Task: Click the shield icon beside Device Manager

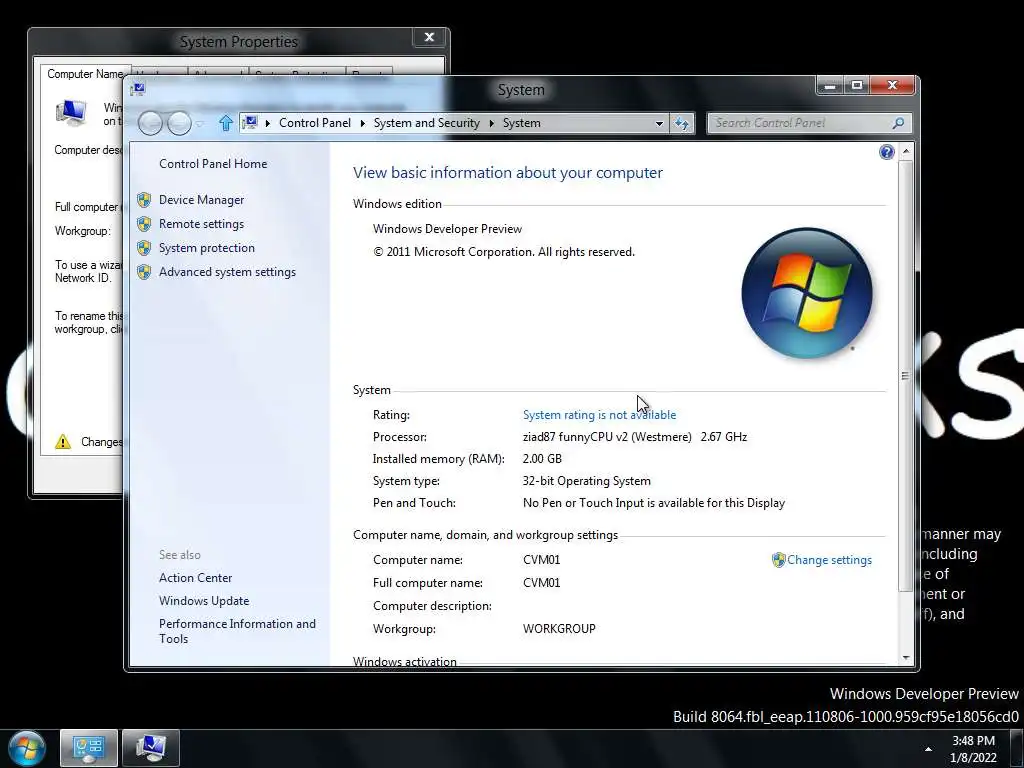Action: [x=144, y=200]
